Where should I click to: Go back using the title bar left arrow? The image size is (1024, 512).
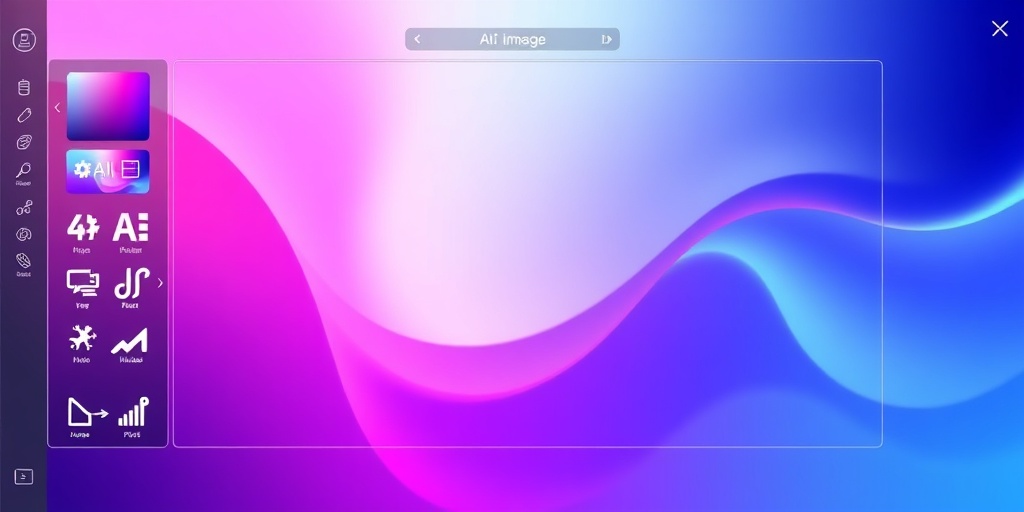417,39
